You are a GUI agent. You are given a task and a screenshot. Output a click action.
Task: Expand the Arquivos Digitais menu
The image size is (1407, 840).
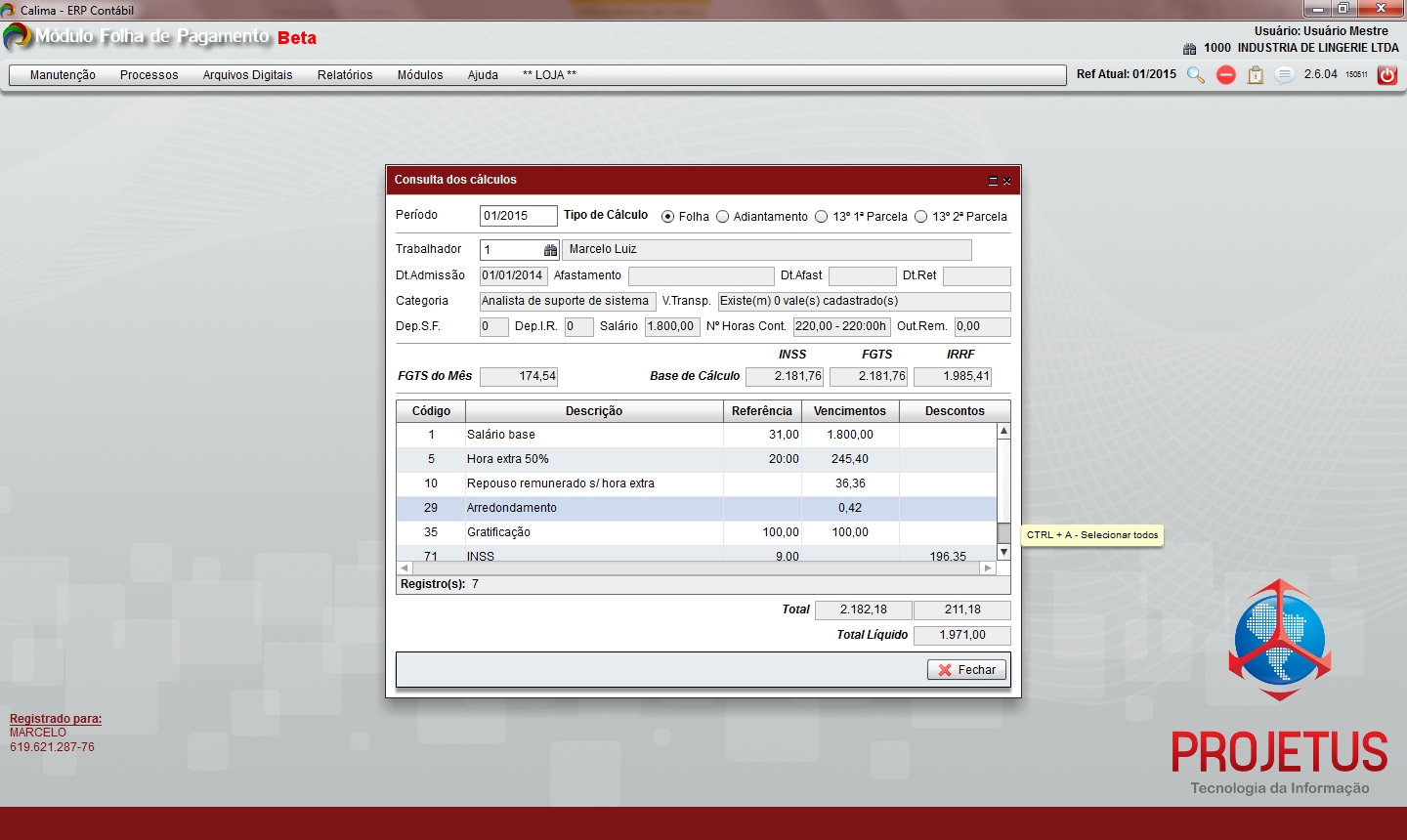click(x=247, y=75)
